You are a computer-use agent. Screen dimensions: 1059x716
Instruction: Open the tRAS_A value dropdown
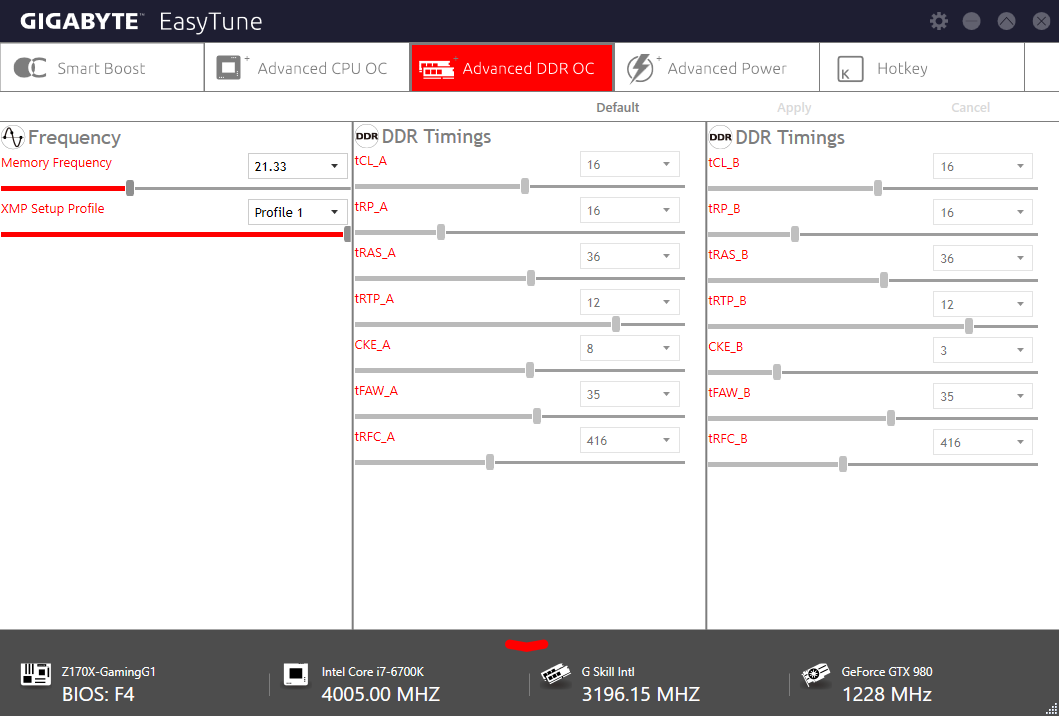(629, 256)
